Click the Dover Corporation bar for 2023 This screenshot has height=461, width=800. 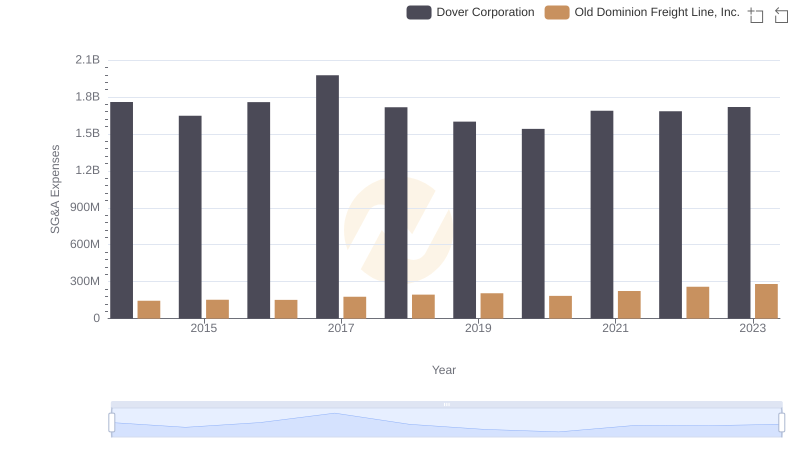739,213
